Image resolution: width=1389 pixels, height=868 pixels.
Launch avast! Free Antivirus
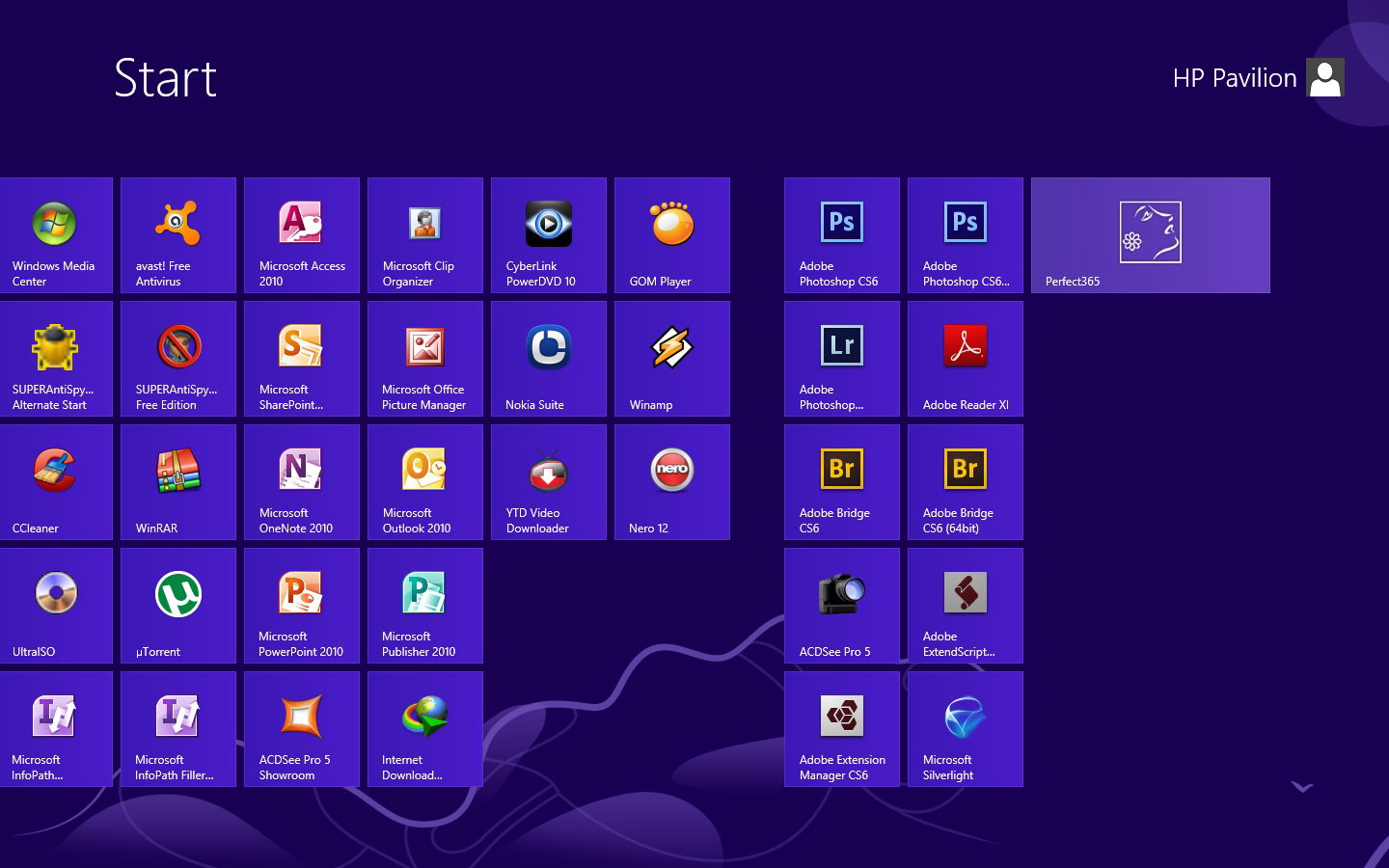pyautogui.click(x=178, y=235)
